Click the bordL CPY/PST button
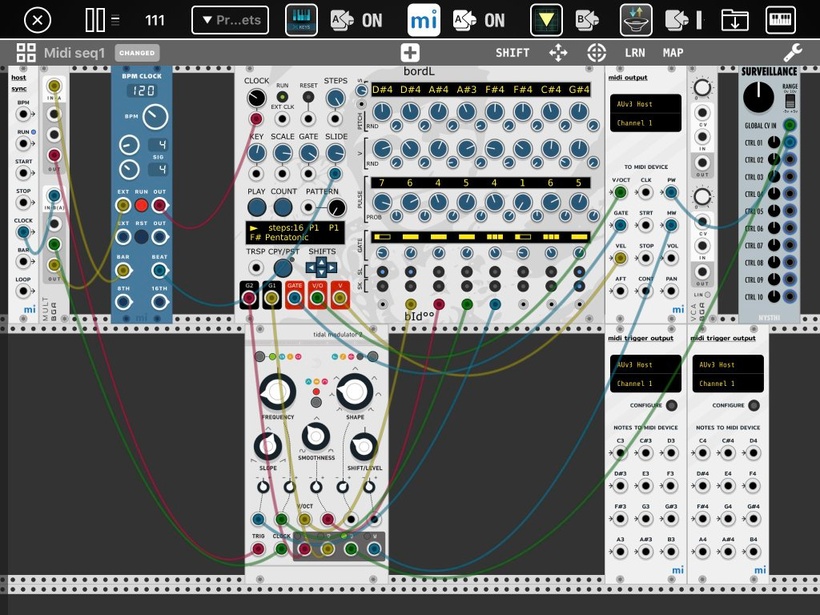The width and height of the screenshot is (820, 615). [x=283, y=268]
